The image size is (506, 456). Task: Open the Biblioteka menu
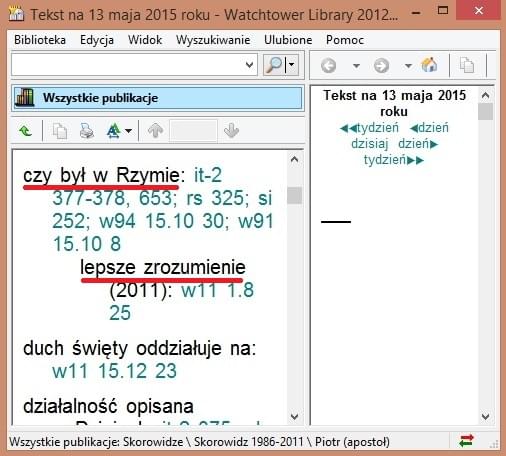tap(40, 40)
